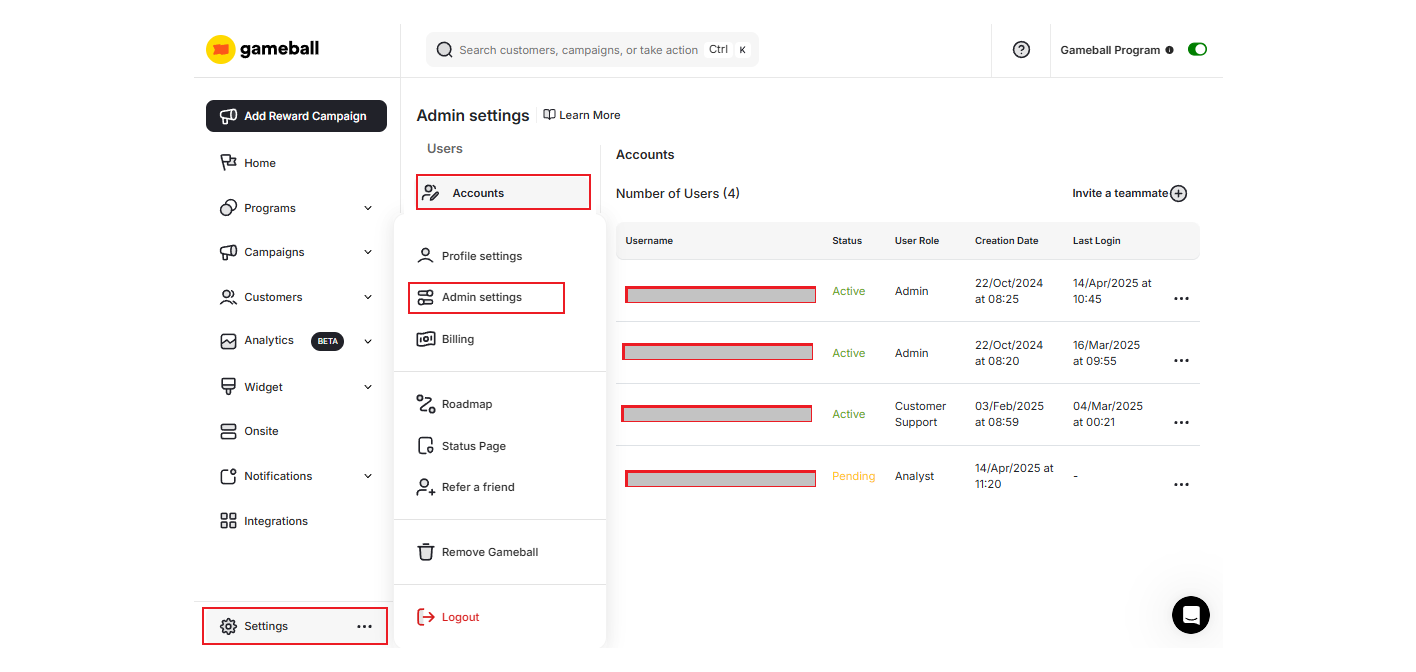Expand the Campaigns chevron
Viewport: 1416px width, 672px height.
coord(368,252)
